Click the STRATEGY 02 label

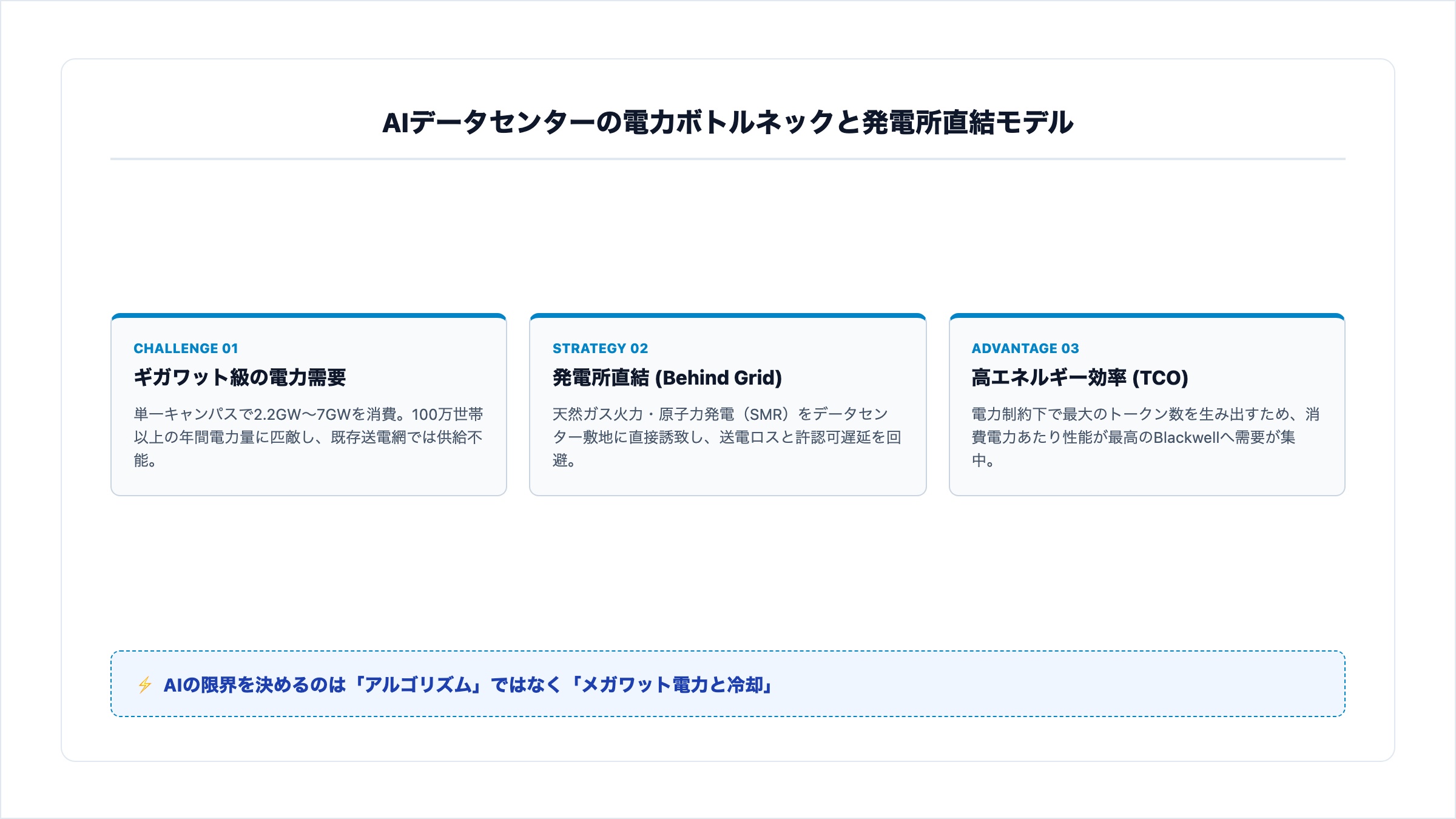click(x=600, y=348)
